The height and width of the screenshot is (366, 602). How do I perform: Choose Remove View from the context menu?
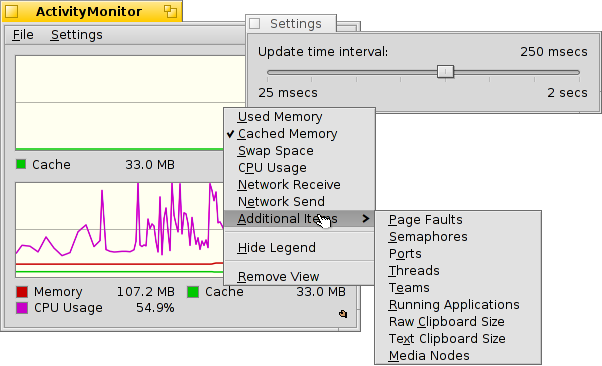299,277
